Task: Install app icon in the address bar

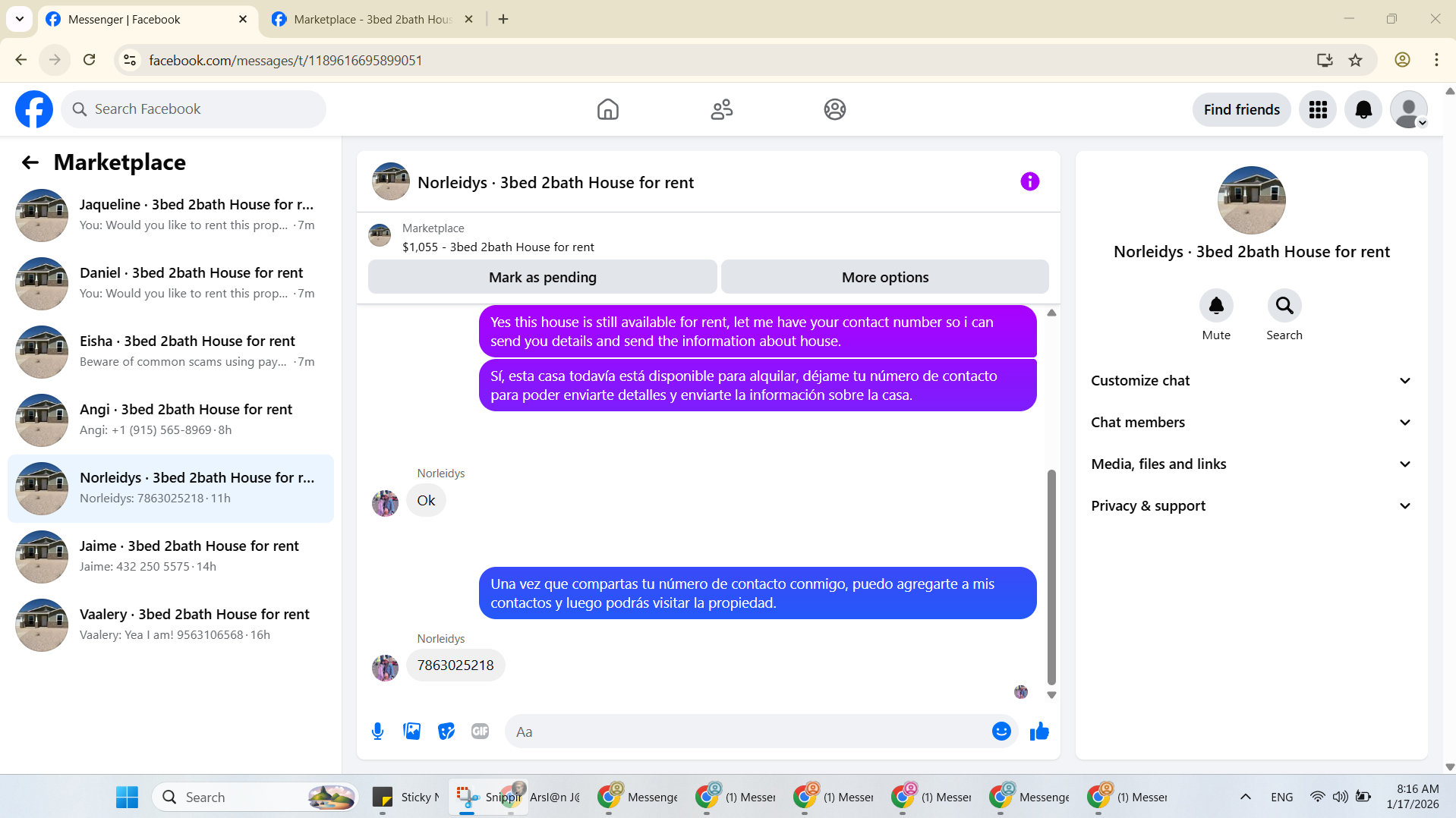Action: coord(1324,60)
